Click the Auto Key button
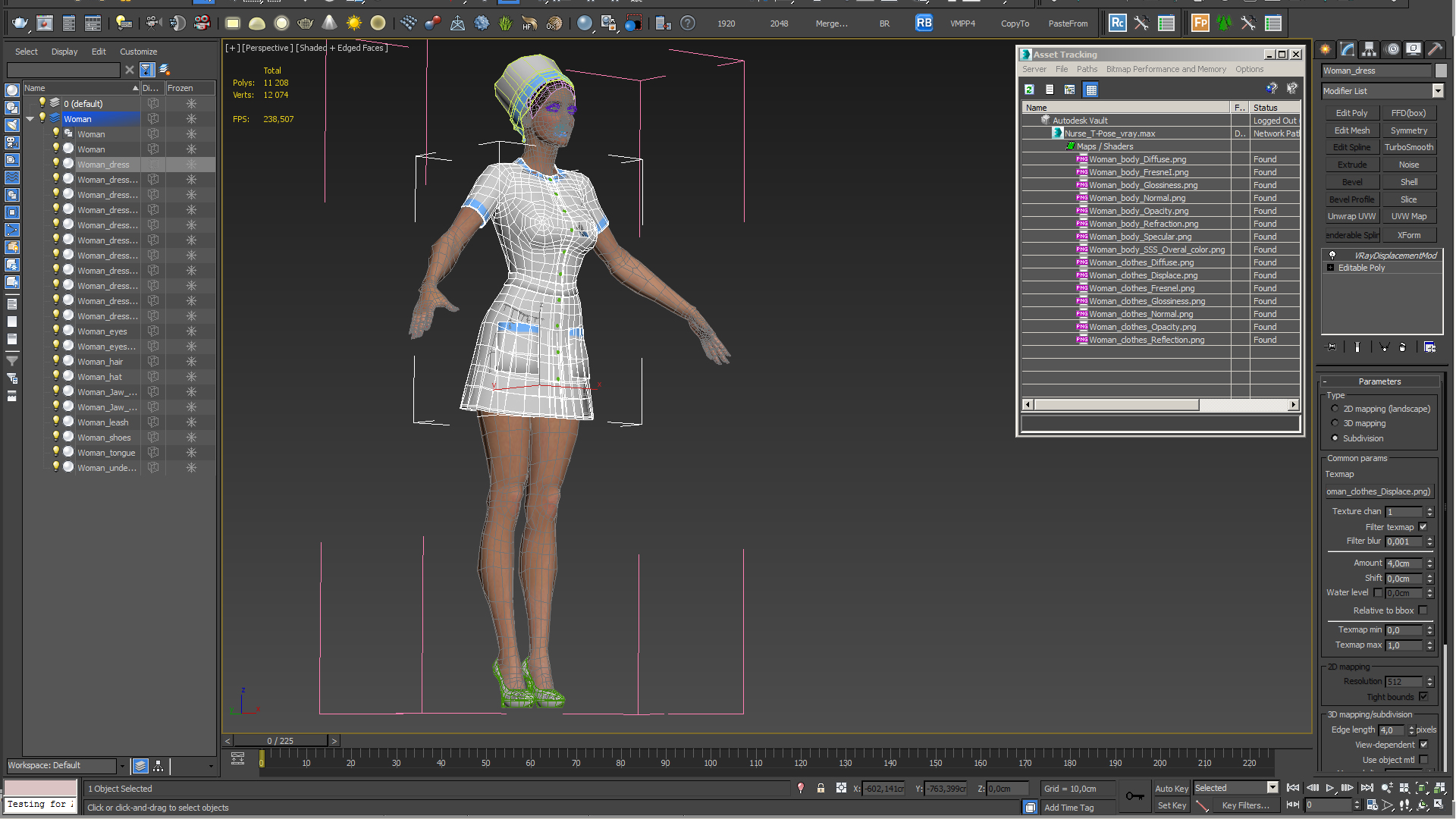1456x819 pixels. tap(1172, 789)
